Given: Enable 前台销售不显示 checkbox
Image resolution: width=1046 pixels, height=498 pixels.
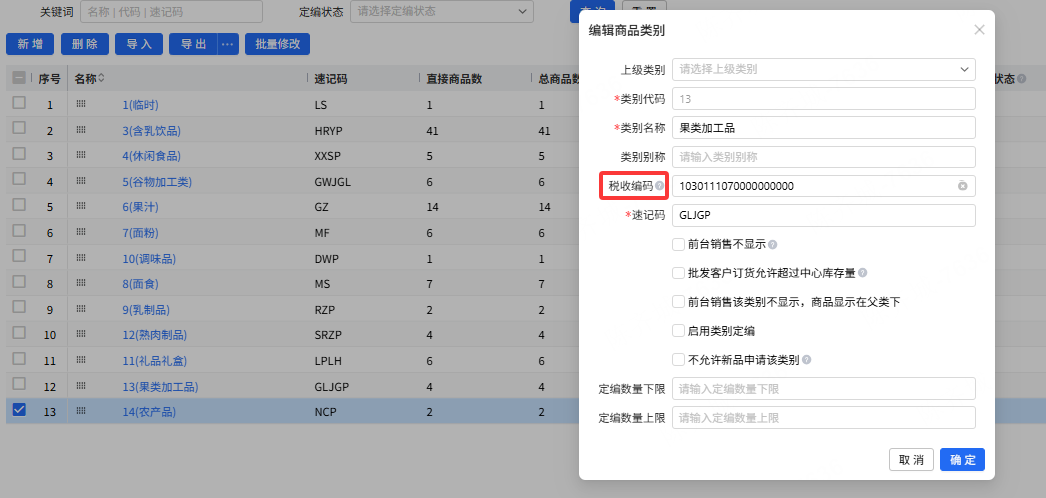Looking at the screenshot, I should 678,245.
